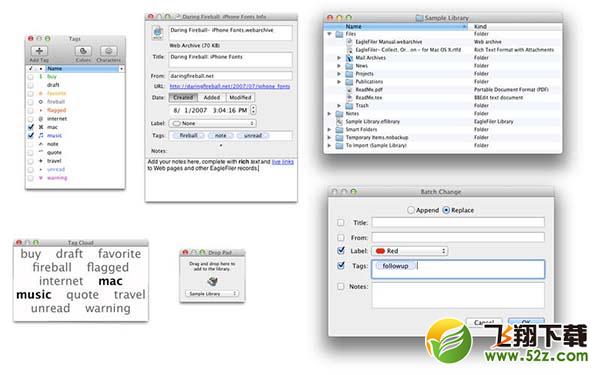Click the warning tag in Tag Cloud
The width and height of the screenshot is (600, 375).
click(108, 308)
